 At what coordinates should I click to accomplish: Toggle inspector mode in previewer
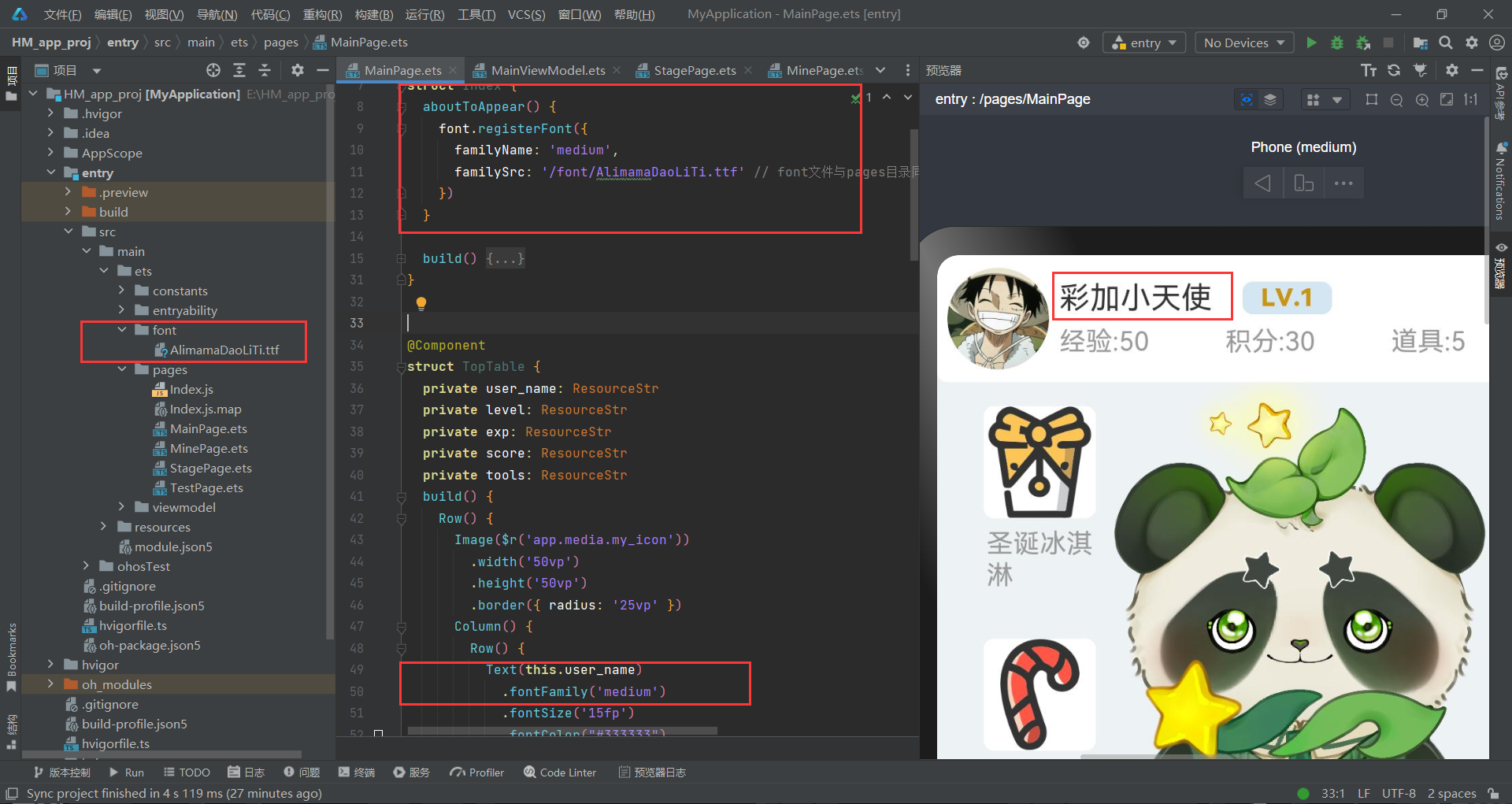(x=1246, y=99)
